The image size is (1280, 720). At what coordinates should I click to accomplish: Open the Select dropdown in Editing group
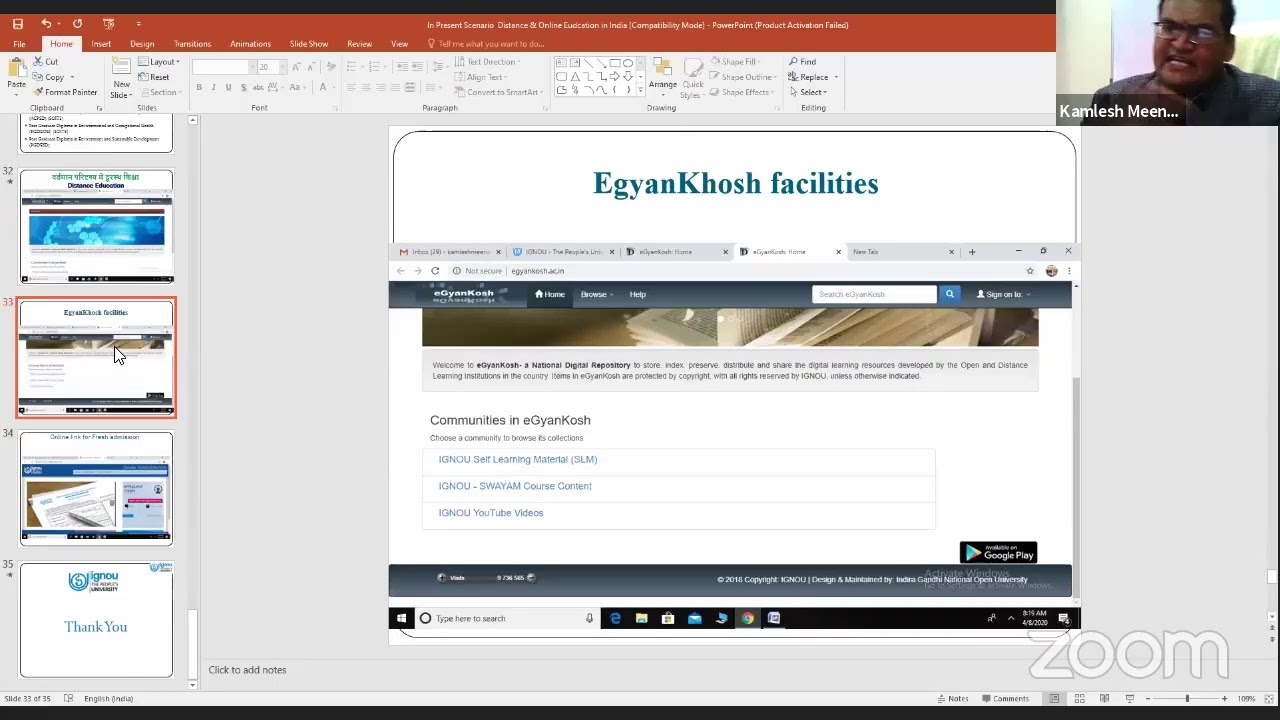point(808,92)
